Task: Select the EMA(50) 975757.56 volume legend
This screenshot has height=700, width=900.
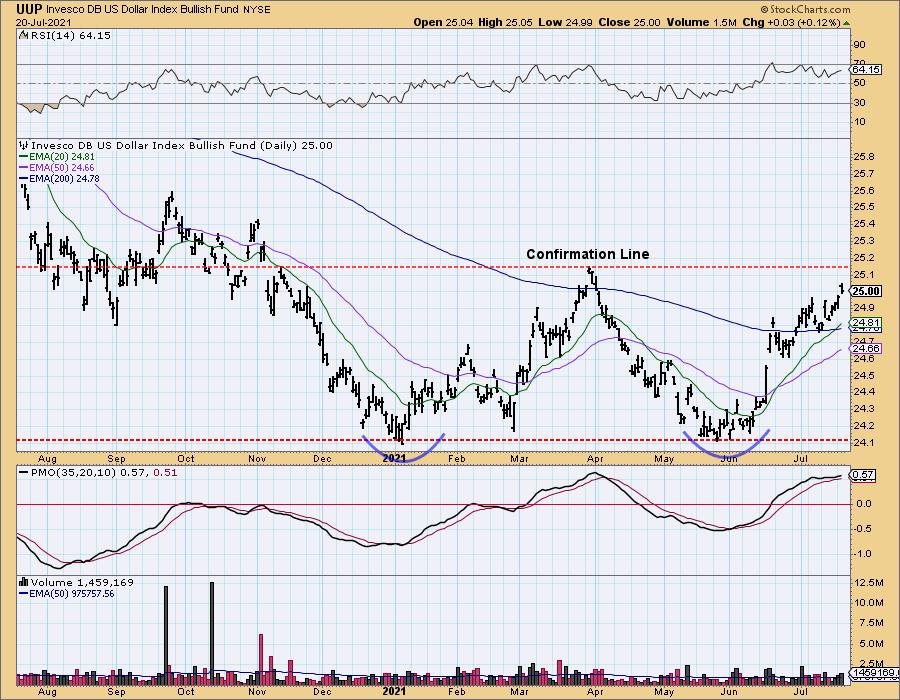Action: pos(71,594)
